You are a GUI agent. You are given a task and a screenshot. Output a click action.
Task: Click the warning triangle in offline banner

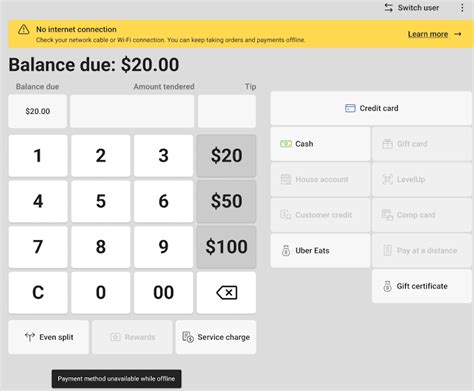point(24,29)
